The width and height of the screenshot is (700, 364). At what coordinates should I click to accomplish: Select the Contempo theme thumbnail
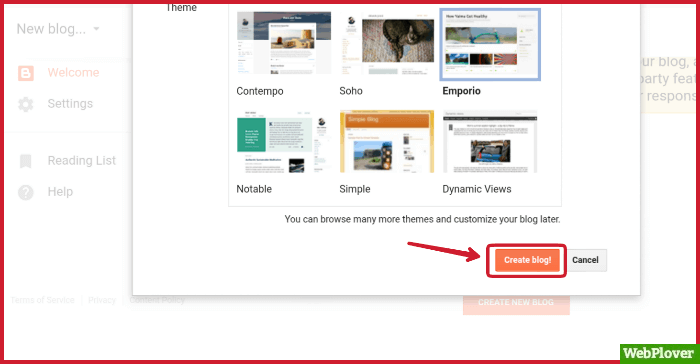tap(284, 43)
